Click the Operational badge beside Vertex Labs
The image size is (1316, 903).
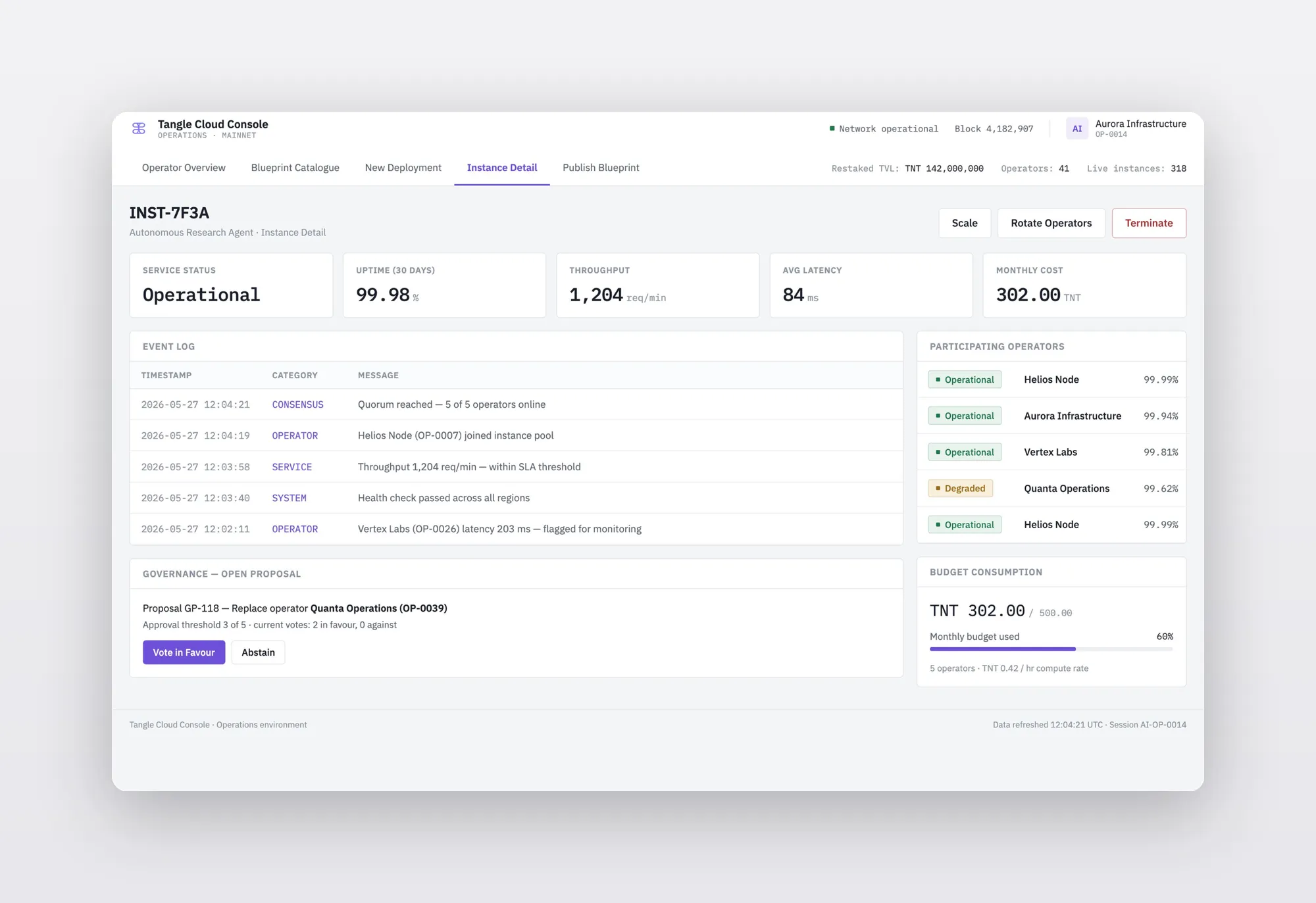pyautogui.click(x=965, y=452)
